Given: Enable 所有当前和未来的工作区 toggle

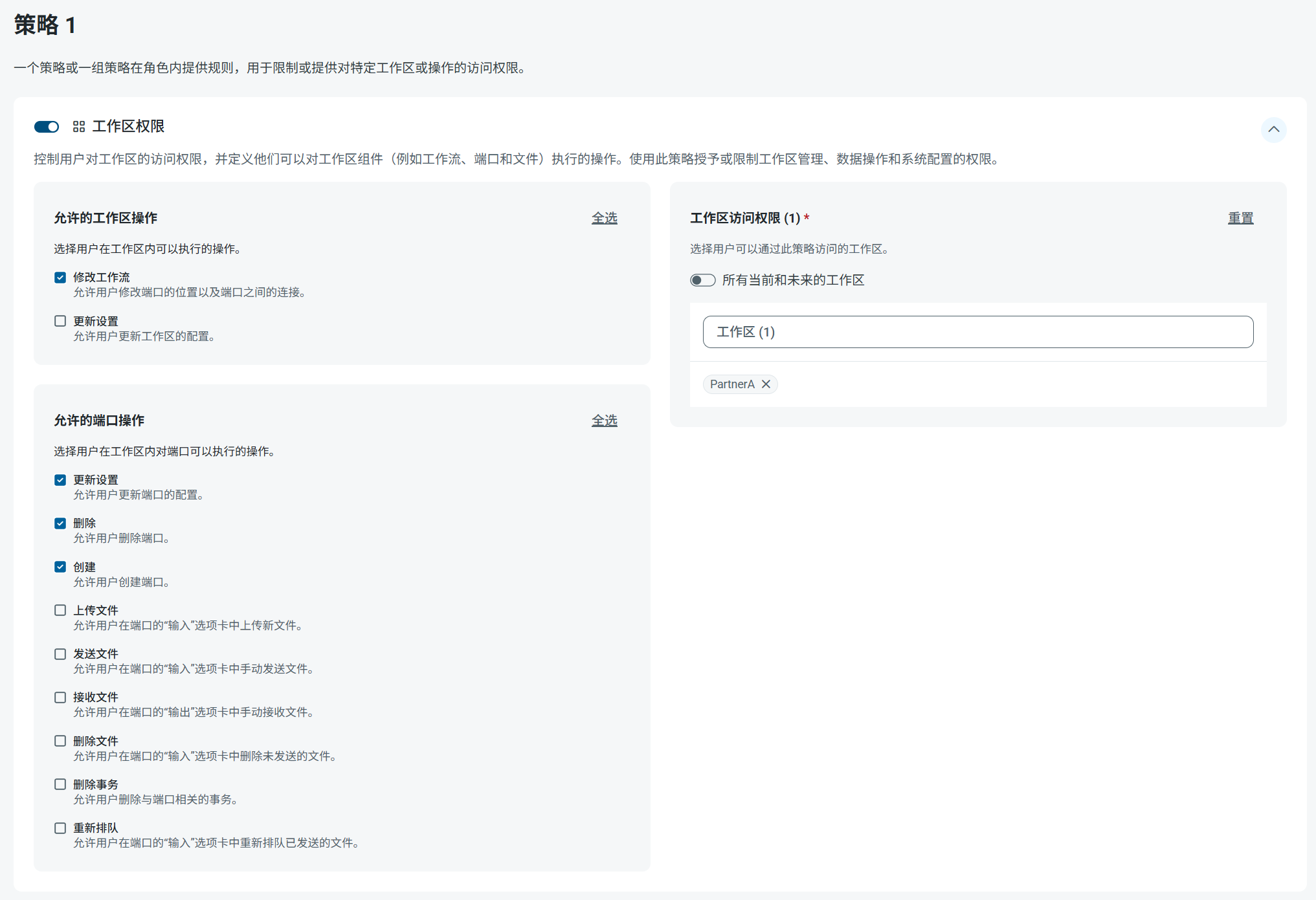Looking at the screenshot, I should (x=702, y=280).
